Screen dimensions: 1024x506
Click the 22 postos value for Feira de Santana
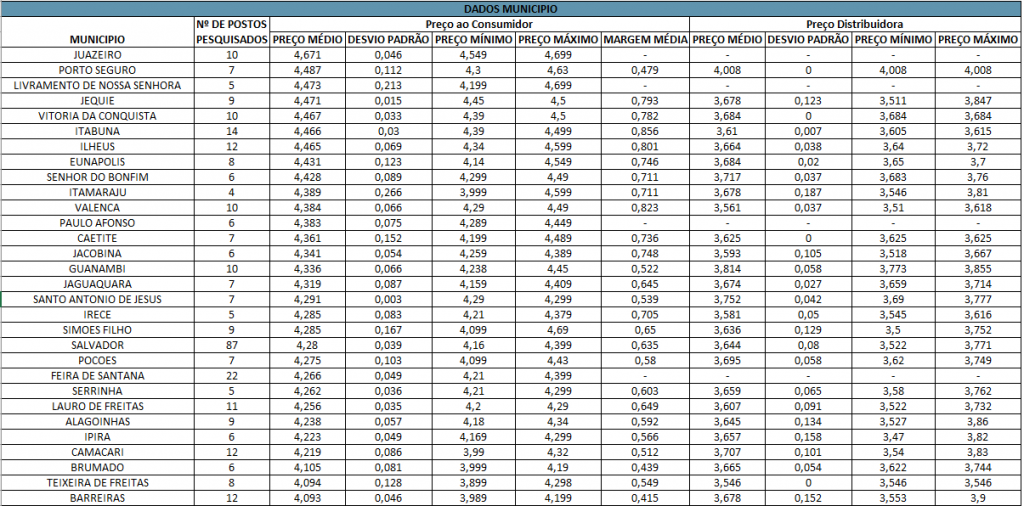coord(232,375)
